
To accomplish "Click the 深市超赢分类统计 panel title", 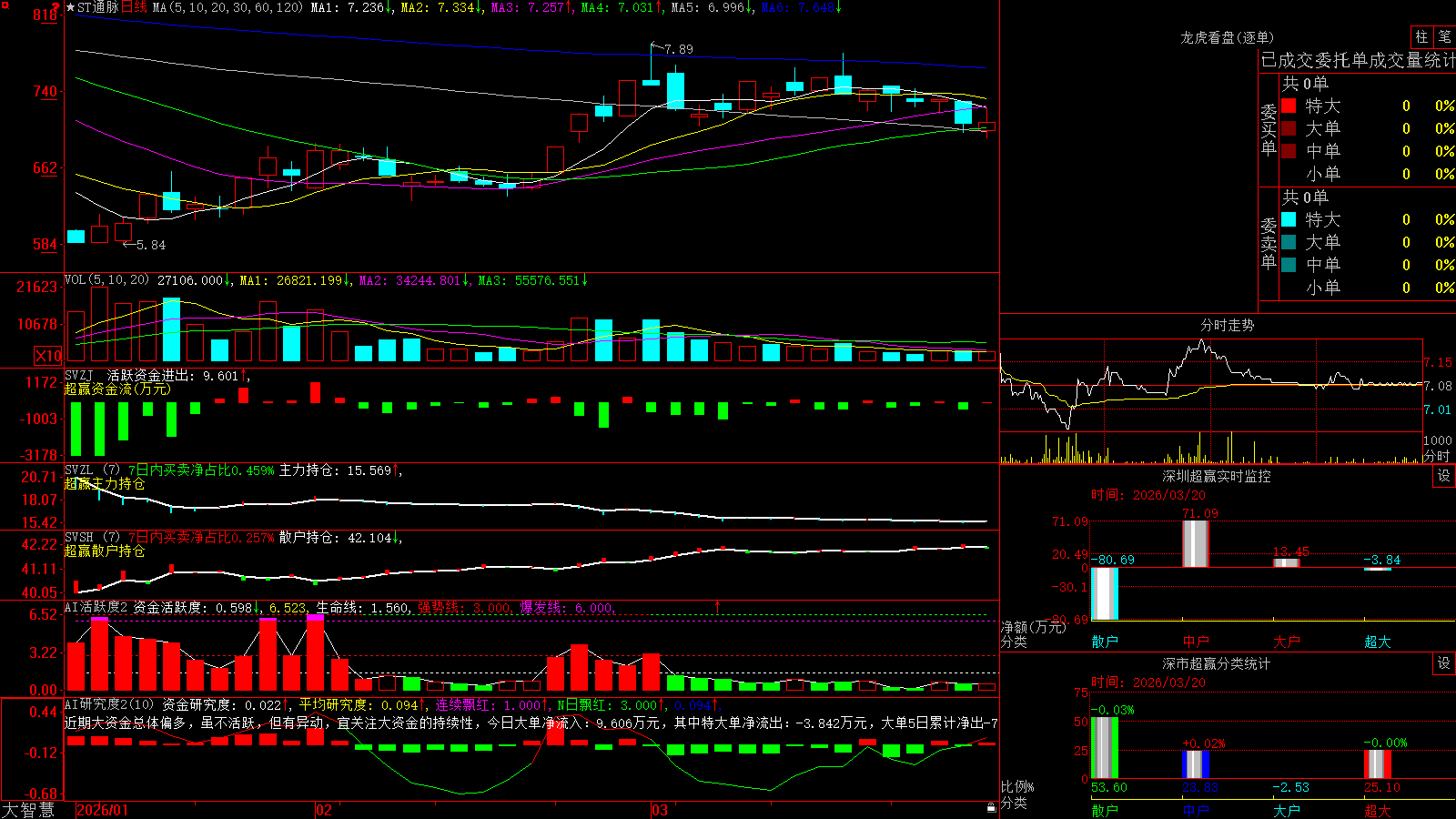I will [x=1217, y=663].
